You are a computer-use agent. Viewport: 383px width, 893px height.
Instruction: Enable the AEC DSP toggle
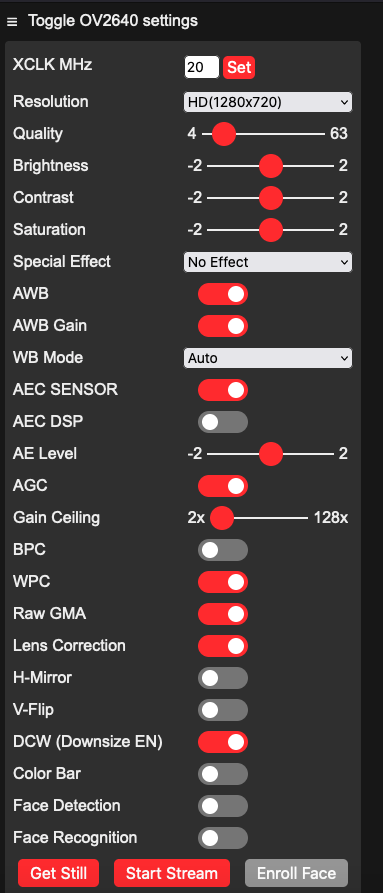click(x=223, y=422)
